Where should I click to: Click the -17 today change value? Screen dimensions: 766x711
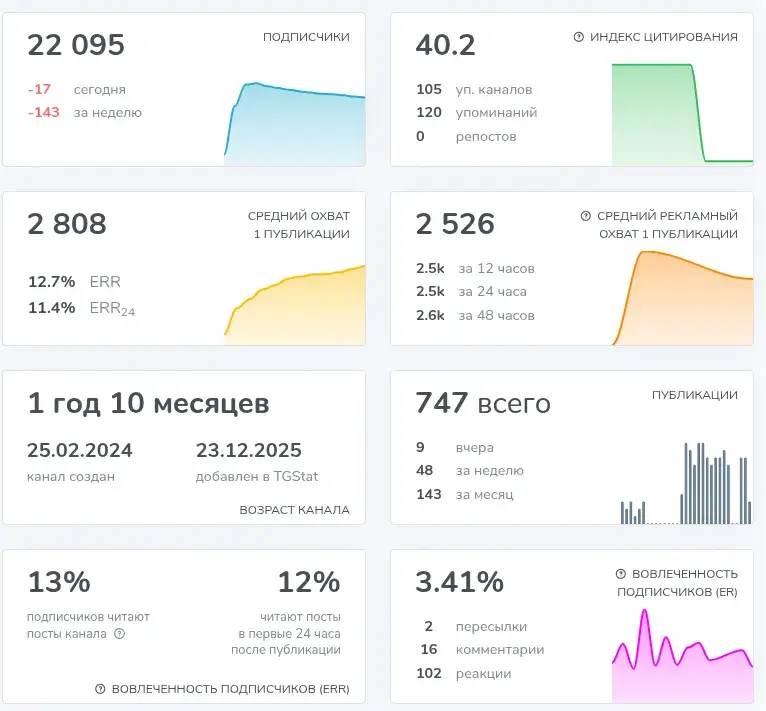40,89
